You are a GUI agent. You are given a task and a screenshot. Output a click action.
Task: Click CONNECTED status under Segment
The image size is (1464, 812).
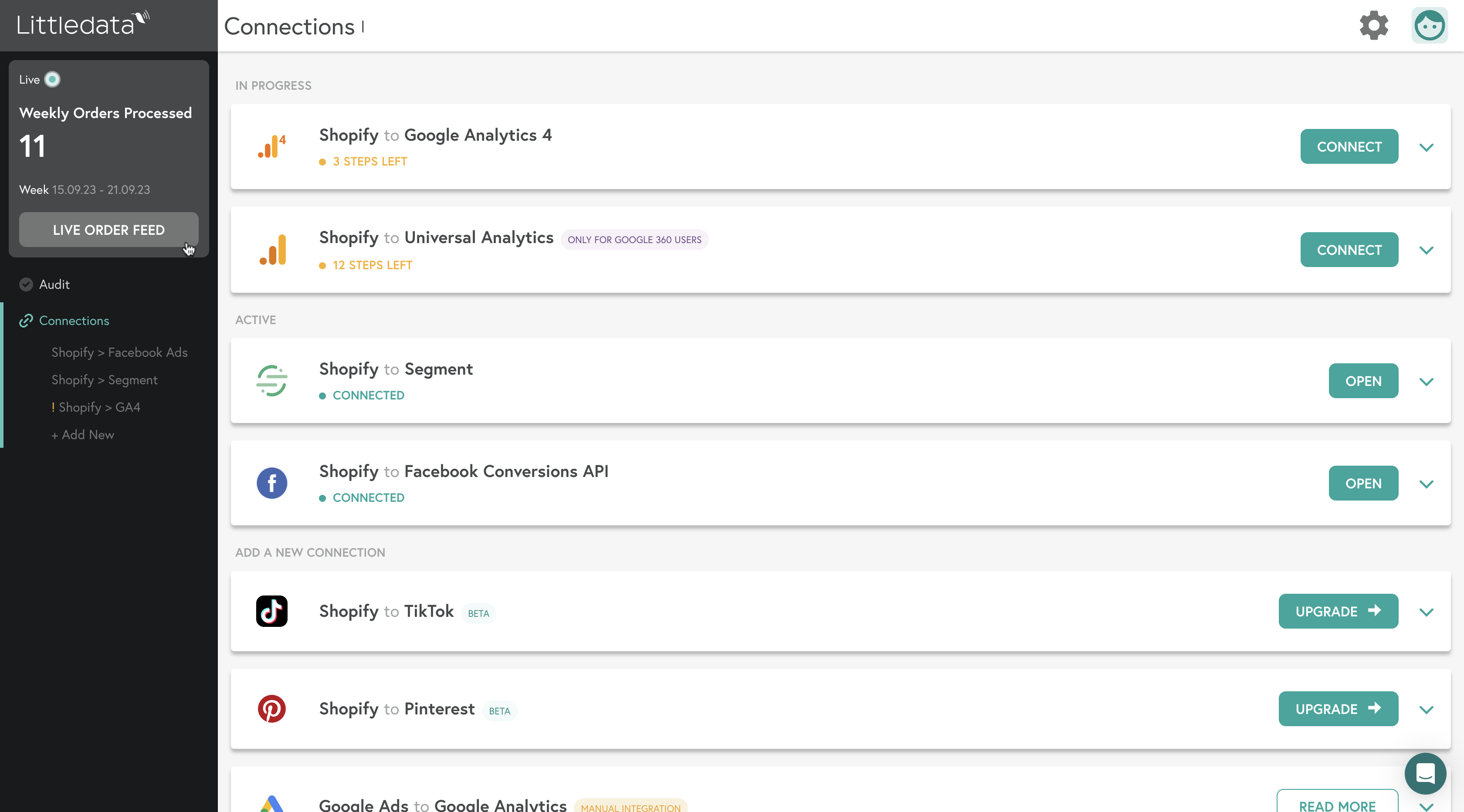coord(368,395)
